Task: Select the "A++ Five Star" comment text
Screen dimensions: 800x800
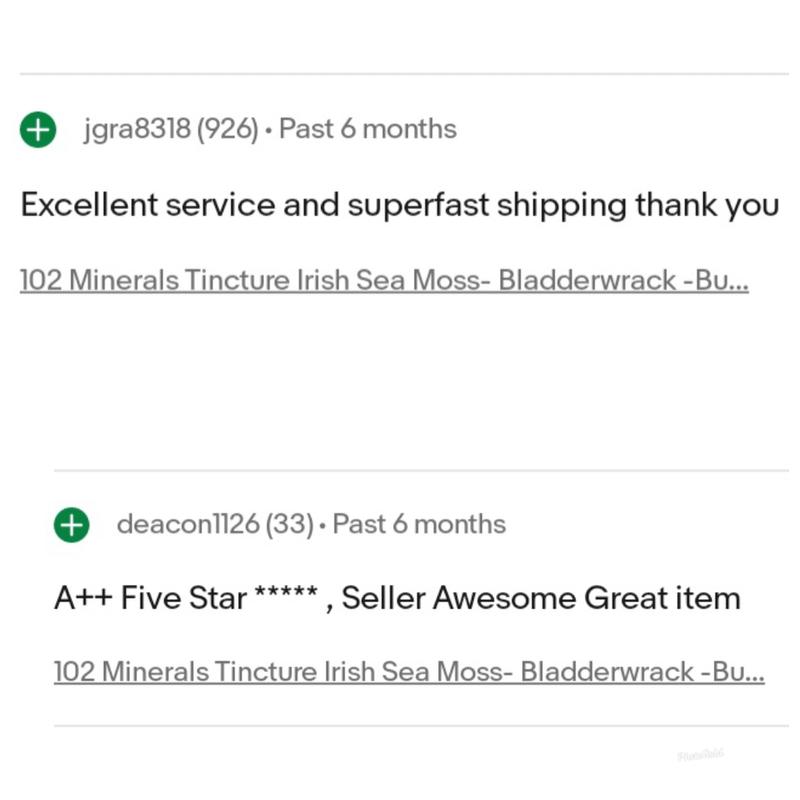Action: click(150, 598)
